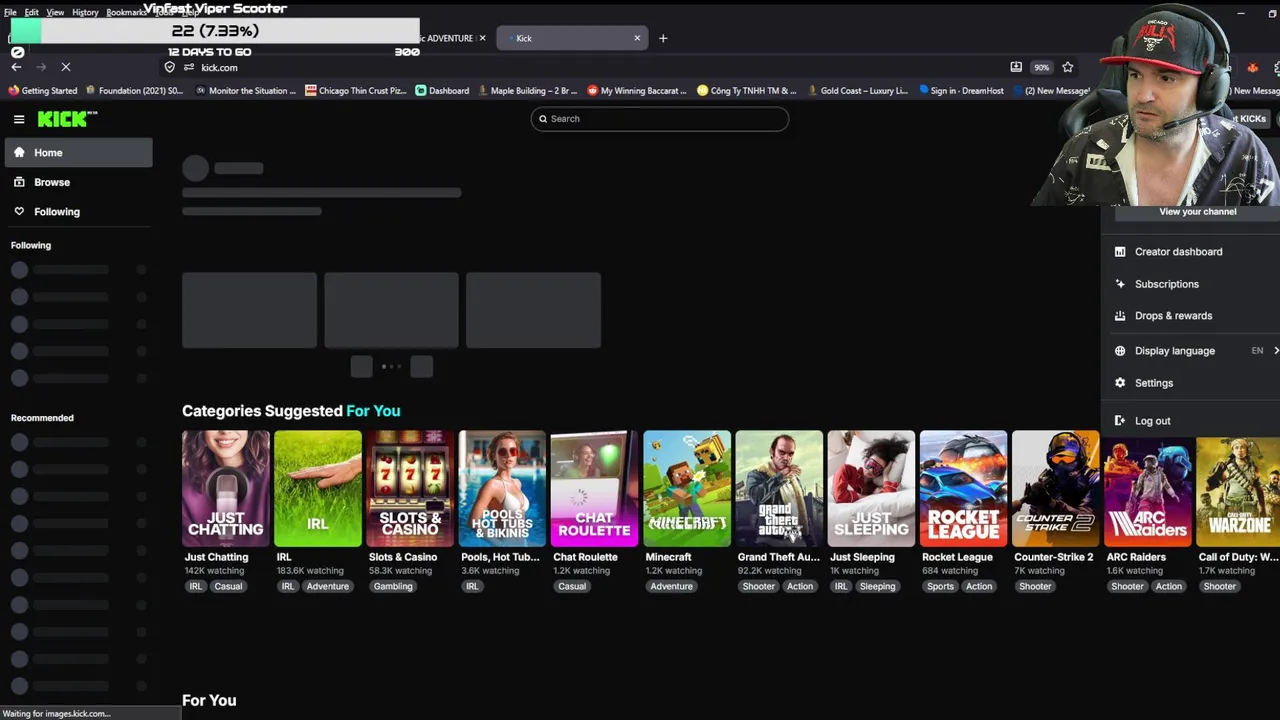Go back to previous page
The image size is (1280, 720).
(16, 67)
